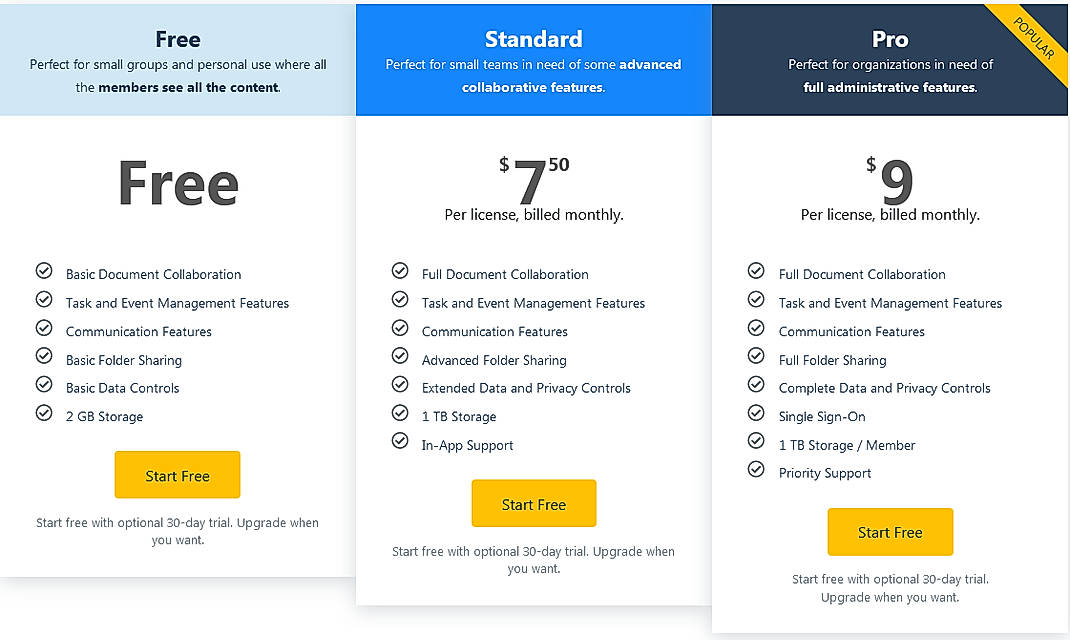Click the checkmark beside Communication Features in Free plan
1070x640 pixels.
44,327
